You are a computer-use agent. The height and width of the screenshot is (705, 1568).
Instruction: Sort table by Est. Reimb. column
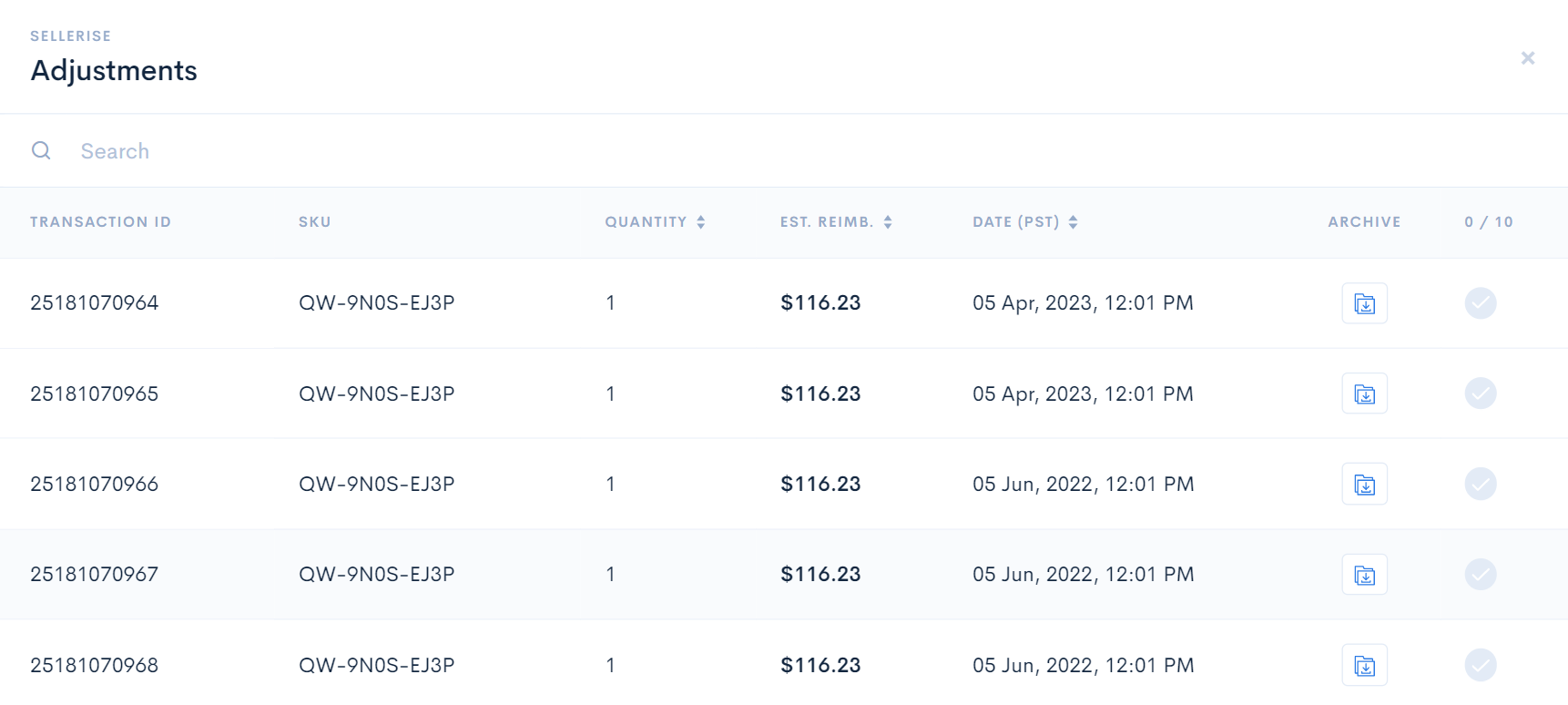pyautogui.click(x=836, y=222)
